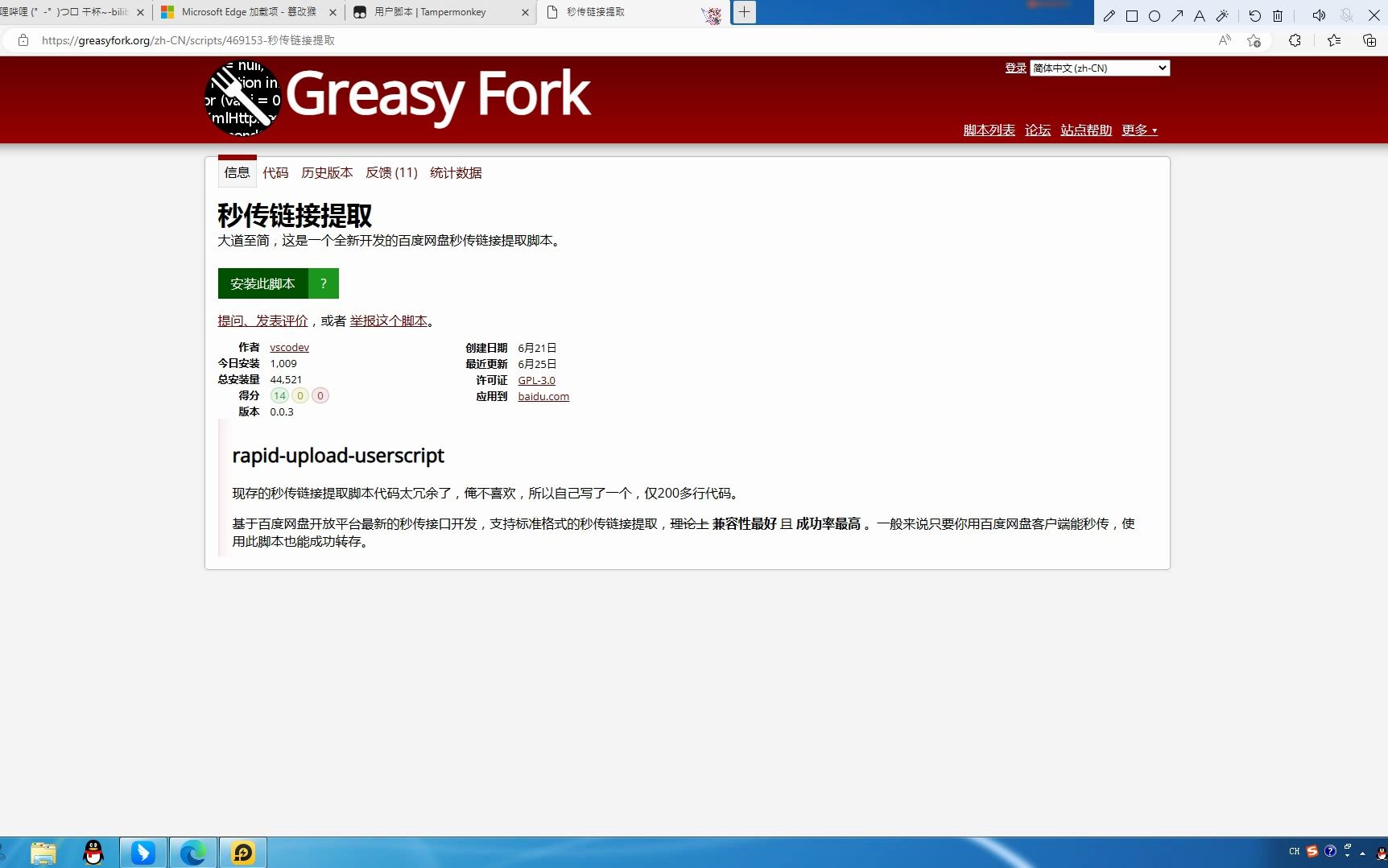The height and width of the screenshot is (868, 1388).
Task: Open the yellow recorder app on taskbar
Action: pos(243,853)
